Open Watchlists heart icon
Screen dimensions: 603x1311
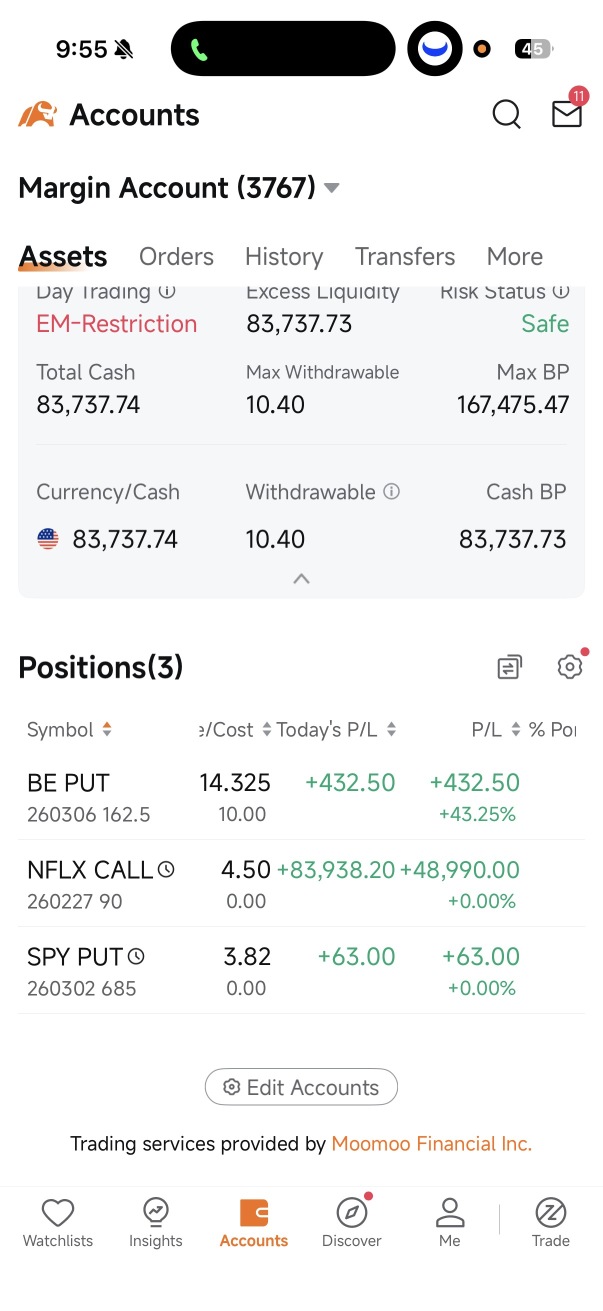click(58, 1213)
